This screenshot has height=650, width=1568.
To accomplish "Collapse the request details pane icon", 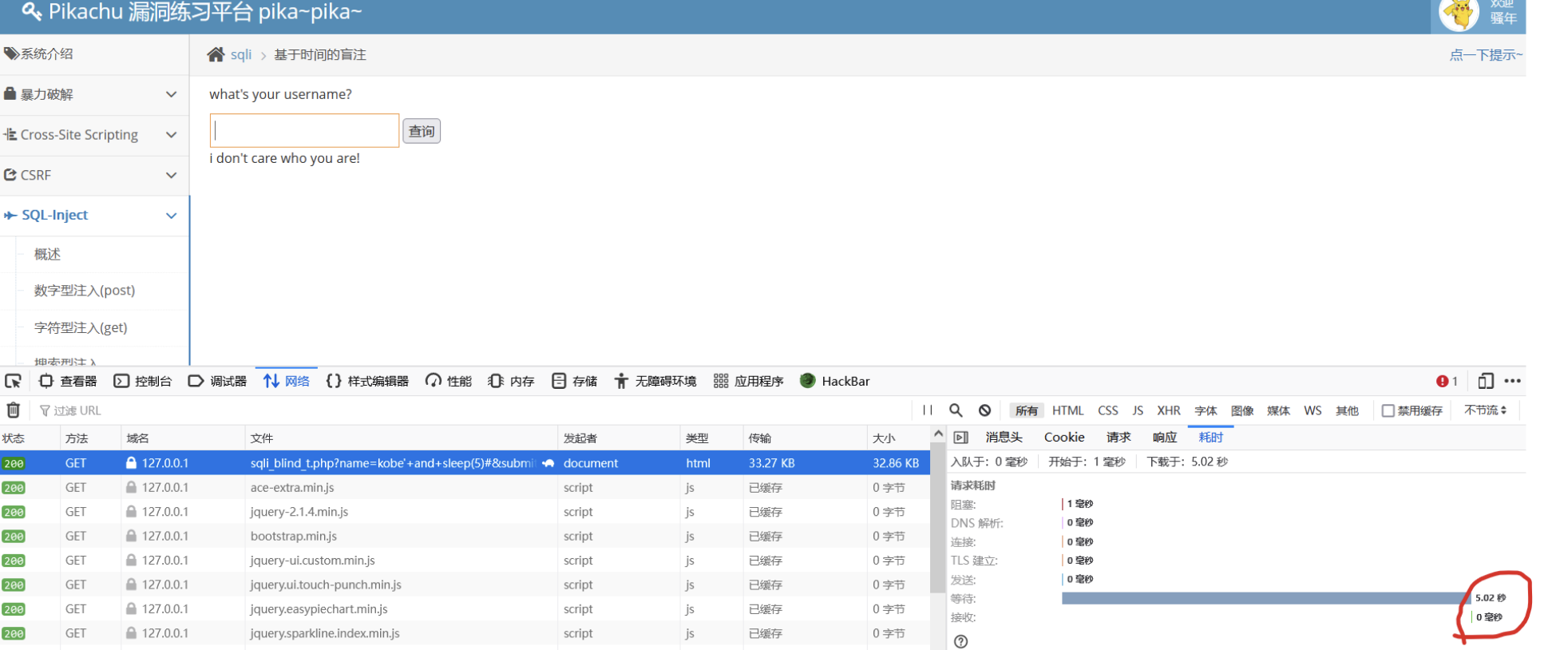I will [x=961, y=438].
